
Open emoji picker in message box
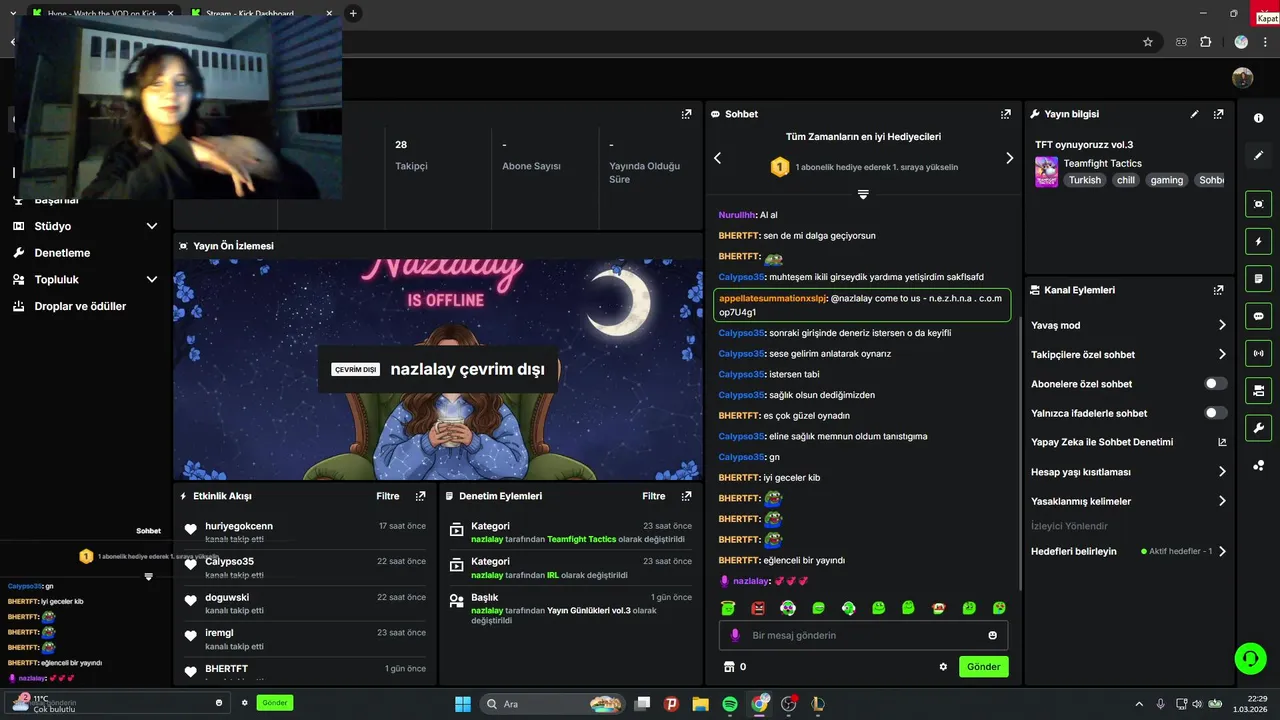(992, 635)
